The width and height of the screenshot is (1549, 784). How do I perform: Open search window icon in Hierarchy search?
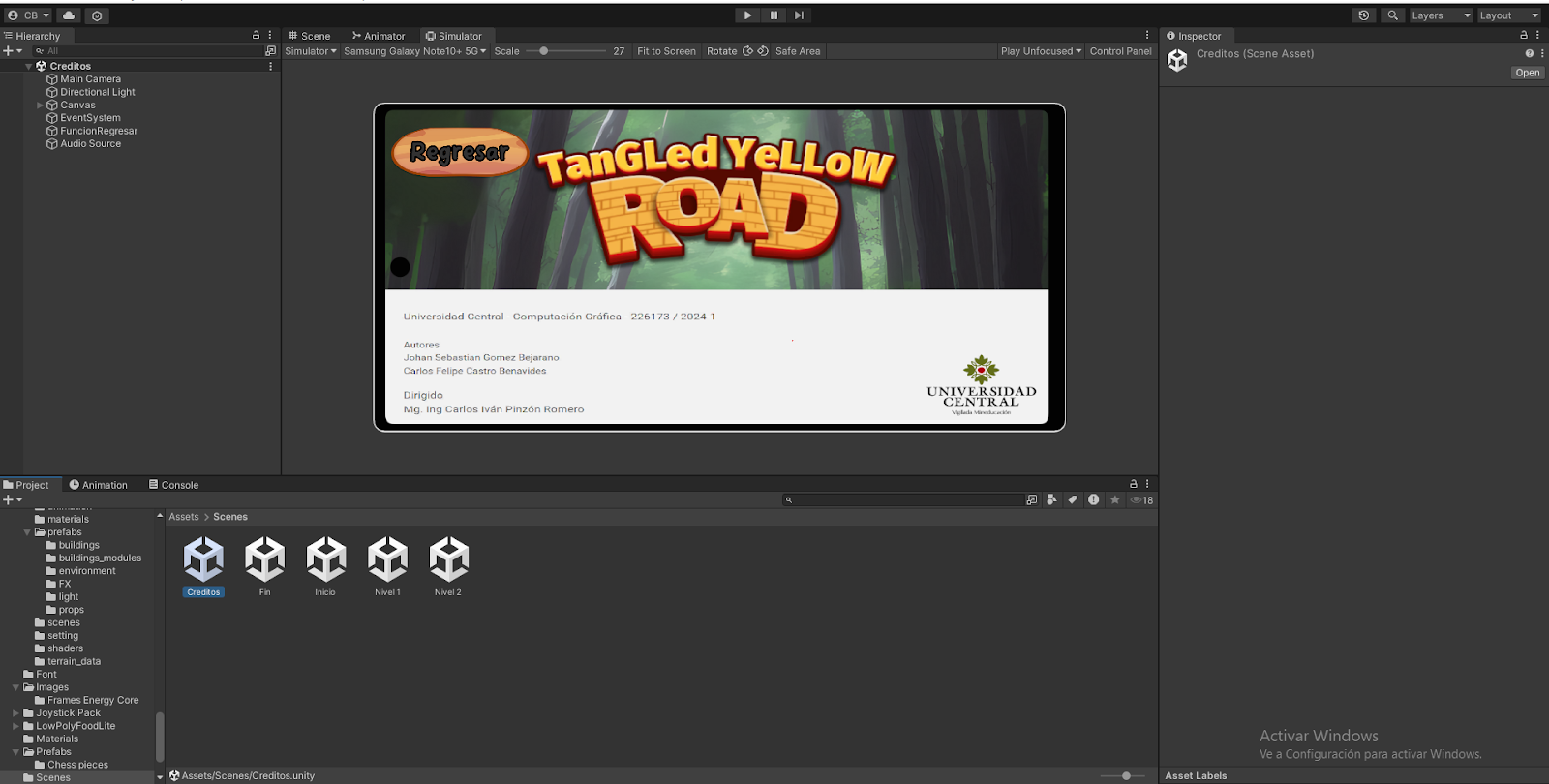(270, 51)
